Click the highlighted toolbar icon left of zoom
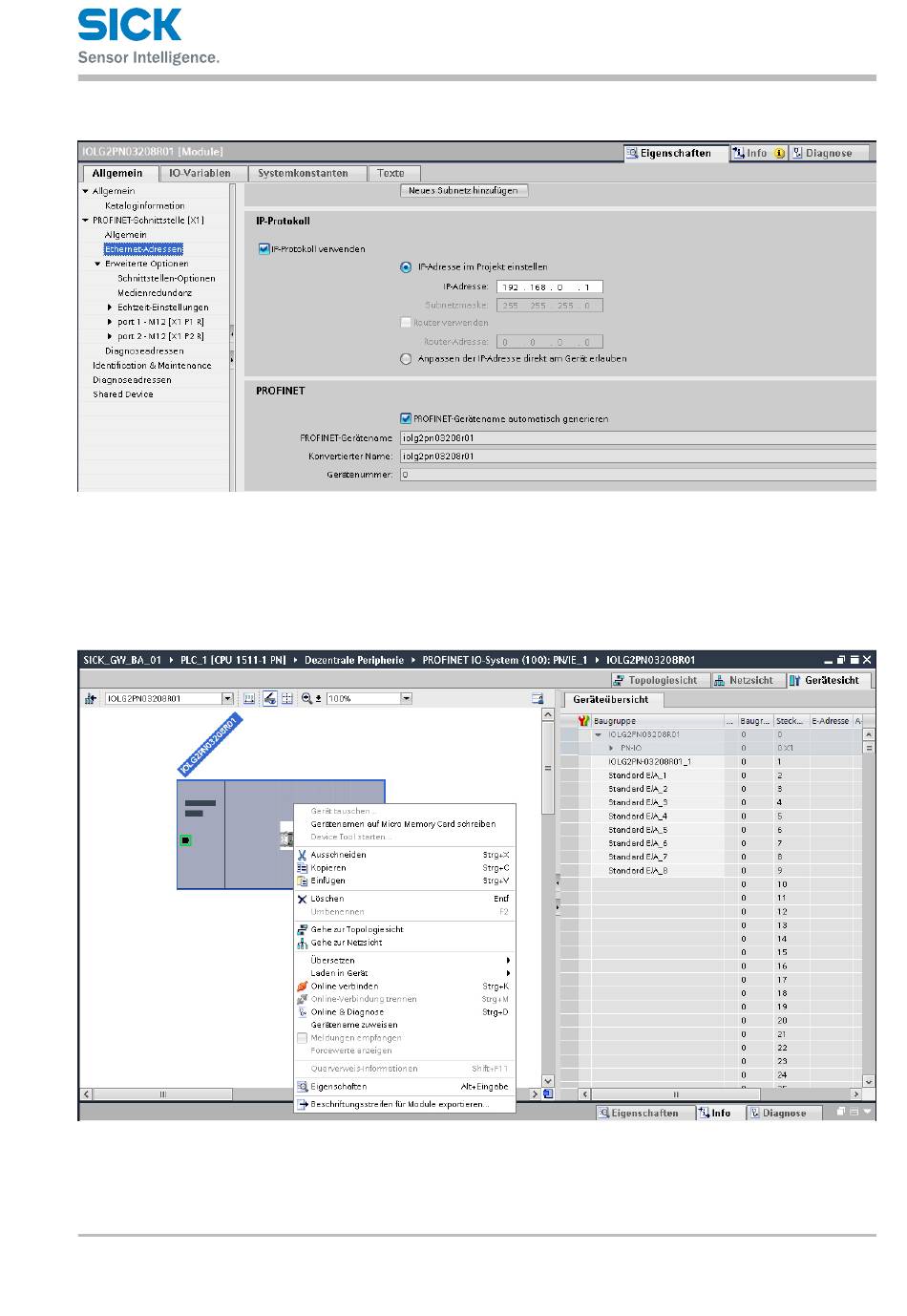This screenshot has height=1316, width=907. (x=270, y=699)
